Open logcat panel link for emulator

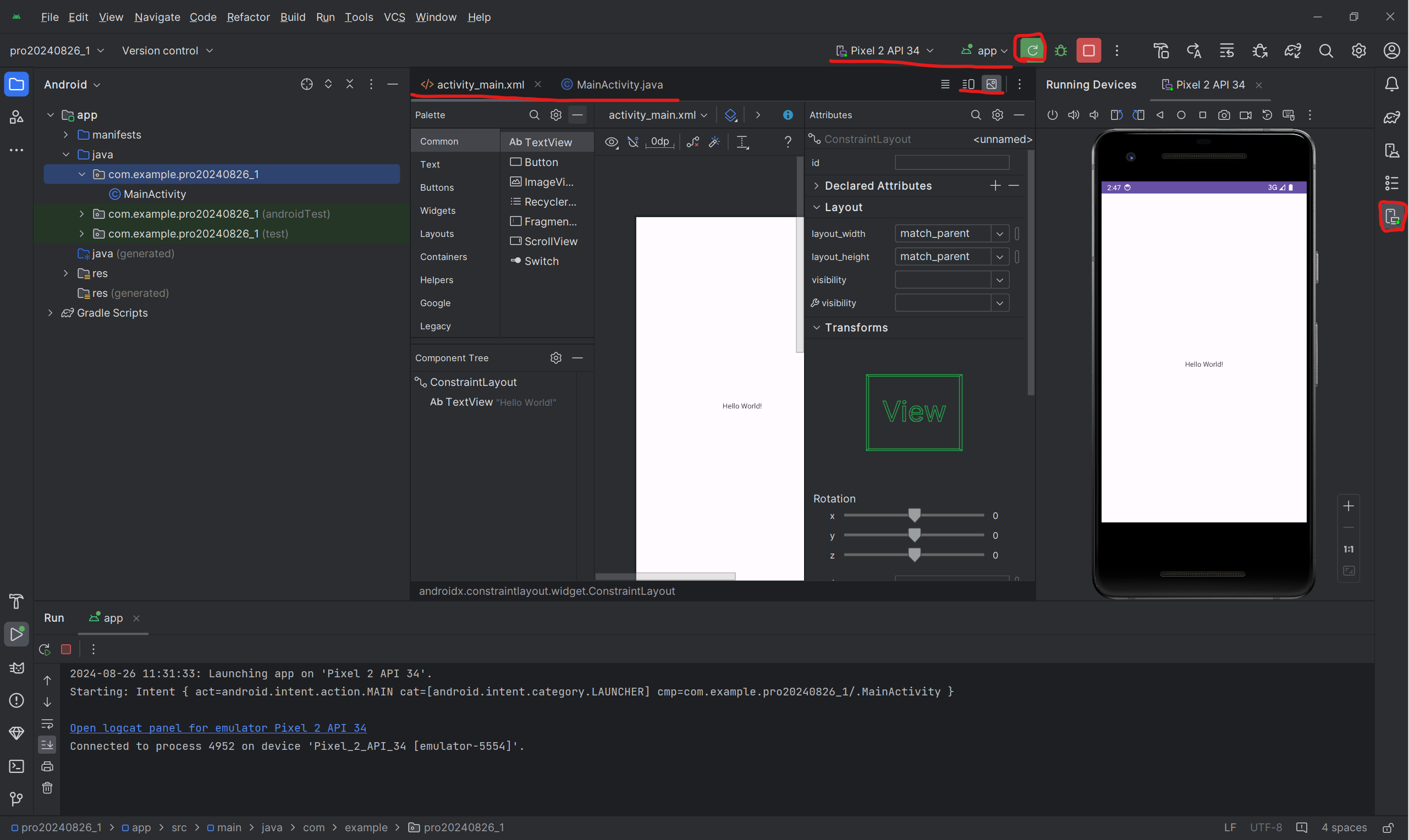[218, 728]
